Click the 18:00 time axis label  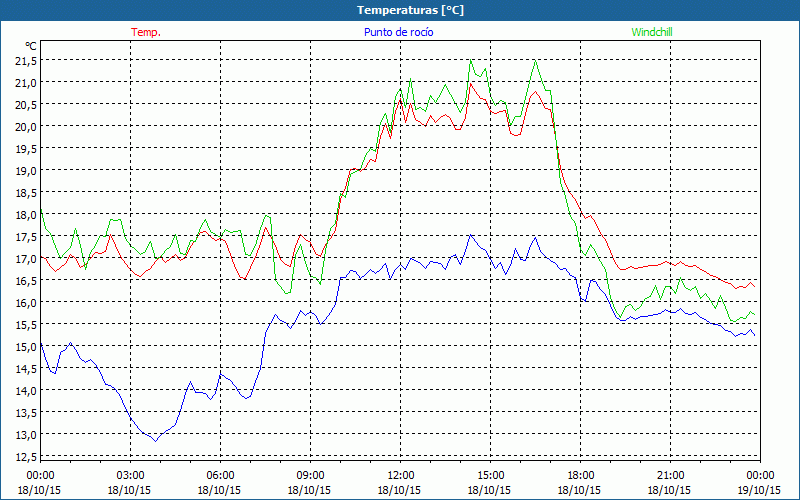581,475
